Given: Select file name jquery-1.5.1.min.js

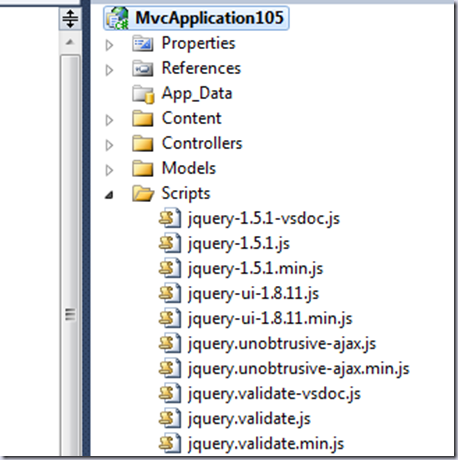Looking at the screenshot, I should (255, 269).
